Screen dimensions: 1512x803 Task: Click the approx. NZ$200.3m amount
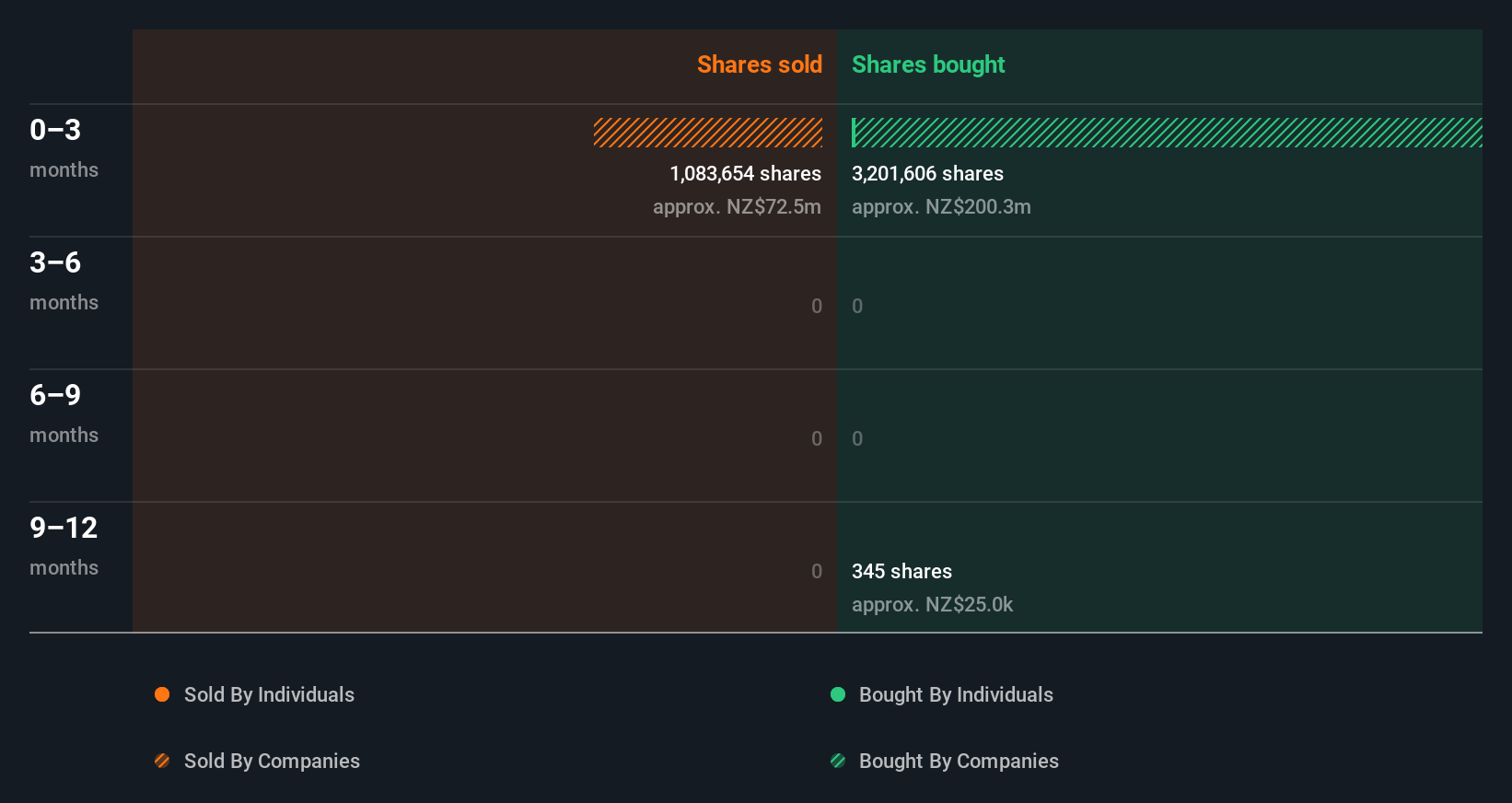coord(941,206)
